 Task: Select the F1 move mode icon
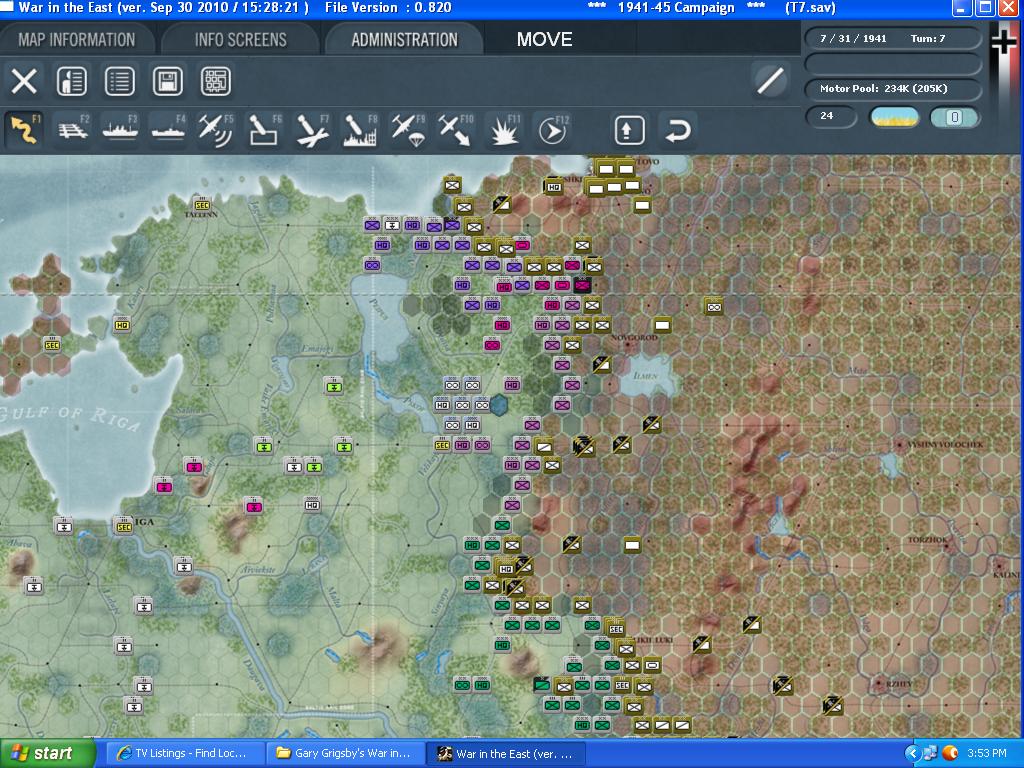[x=25, y=129]
